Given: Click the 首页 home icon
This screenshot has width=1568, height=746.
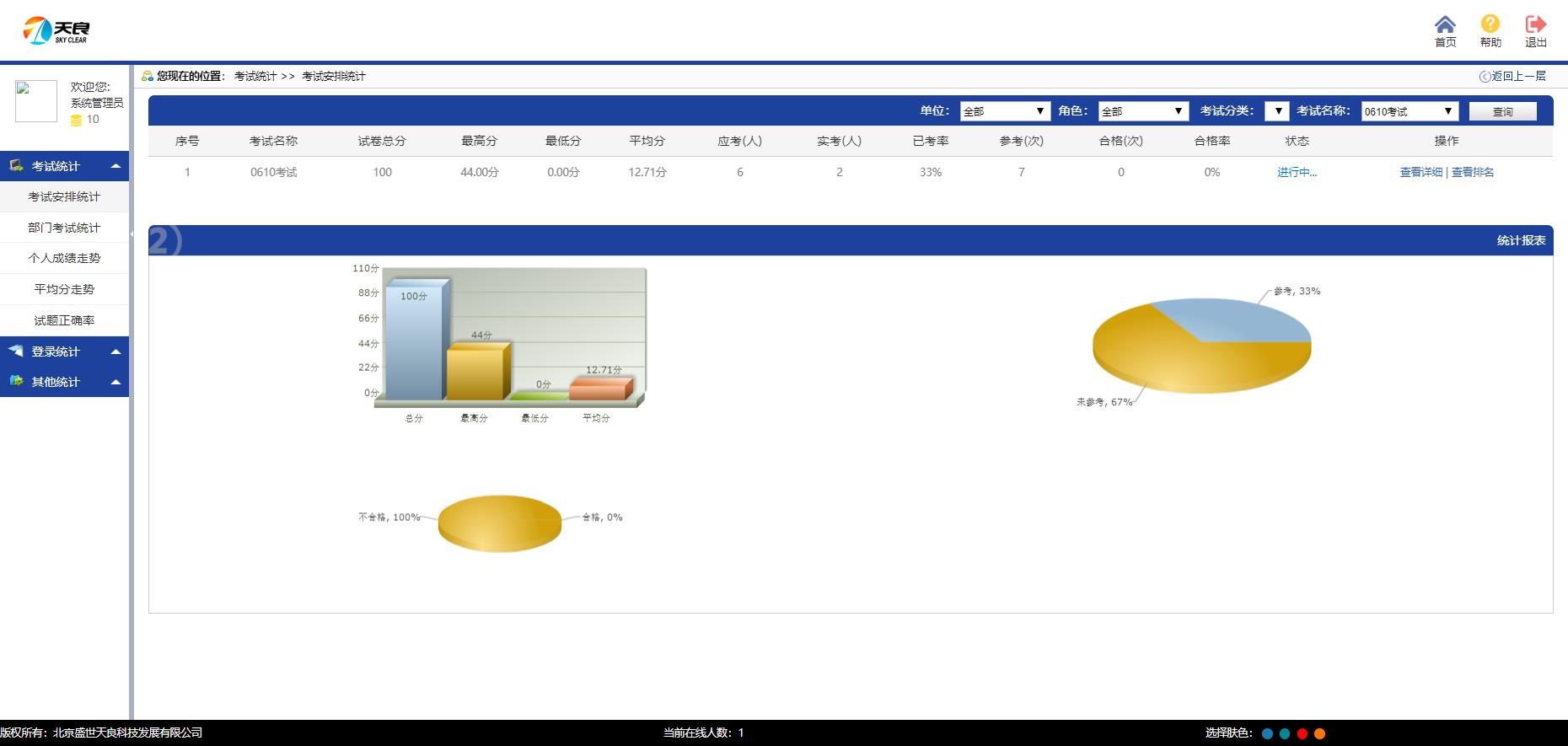Looking at the screenshot, I should 1445,25.
